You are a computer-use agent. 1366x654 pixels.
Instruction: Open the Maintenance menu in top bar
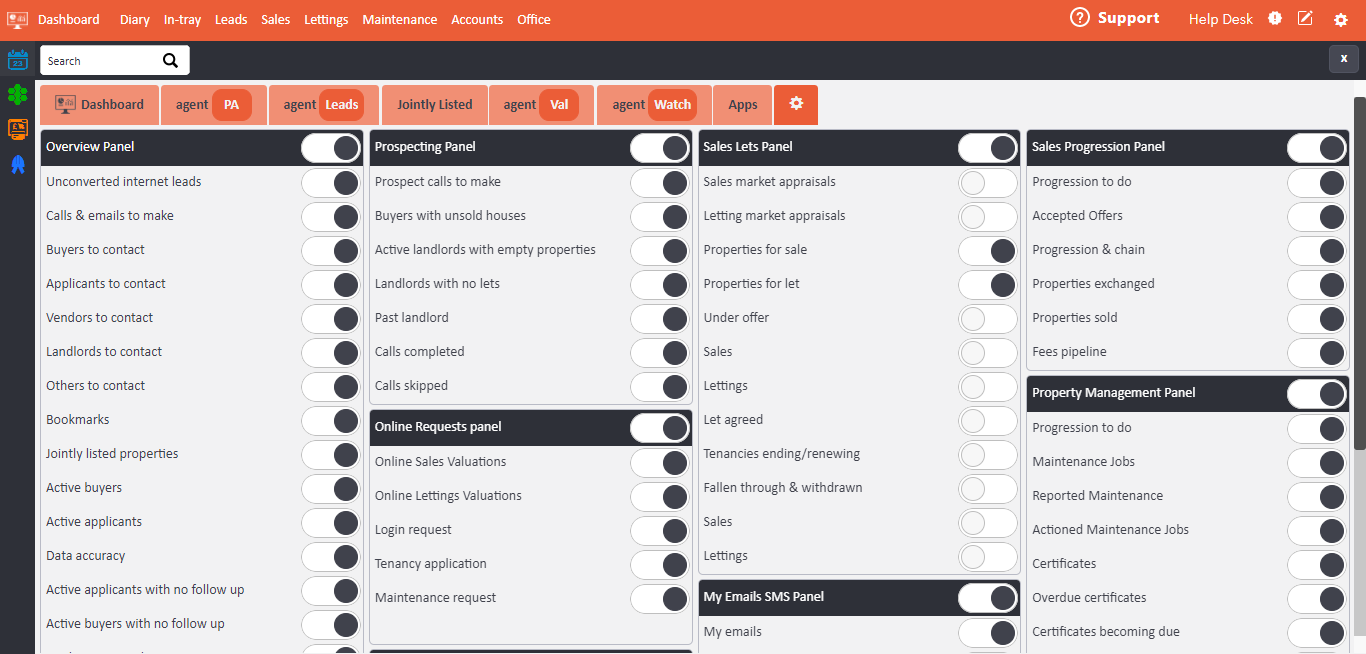click(x=399, y=19)
